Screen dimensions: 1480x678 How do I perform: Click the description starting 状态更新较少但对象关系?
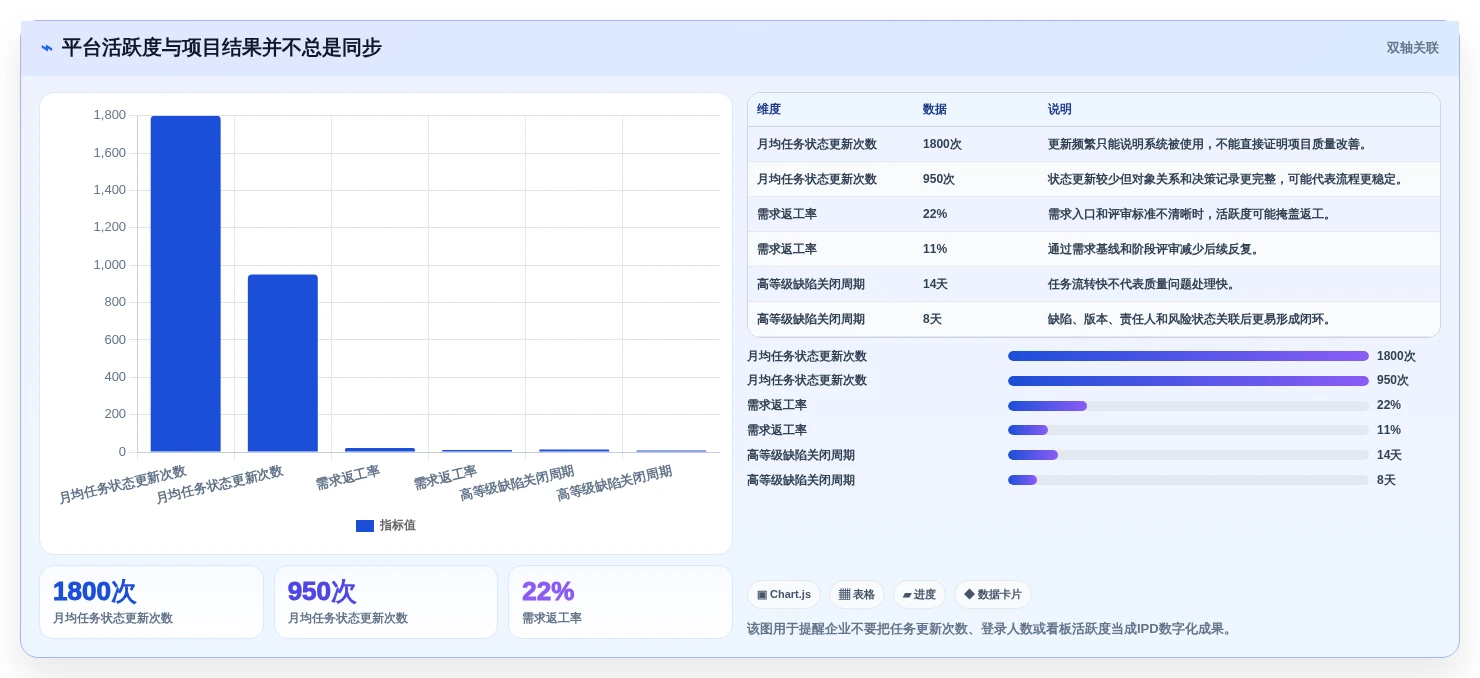coord(1226,179)
